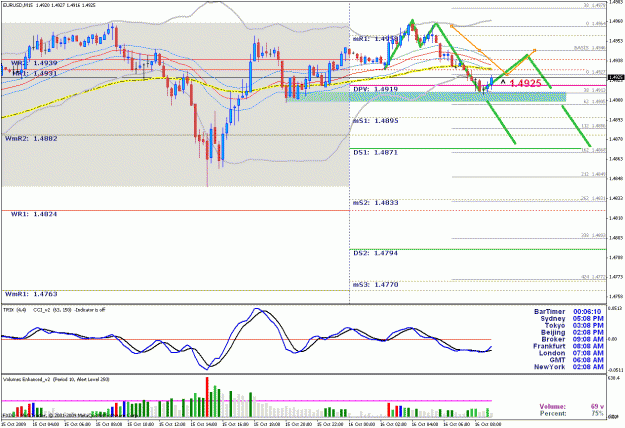Image resolution: width=625 pixels, height=428 pixels.
Task: Select the 'WR2: 1.4939' level label
Action: coord(33,63)
